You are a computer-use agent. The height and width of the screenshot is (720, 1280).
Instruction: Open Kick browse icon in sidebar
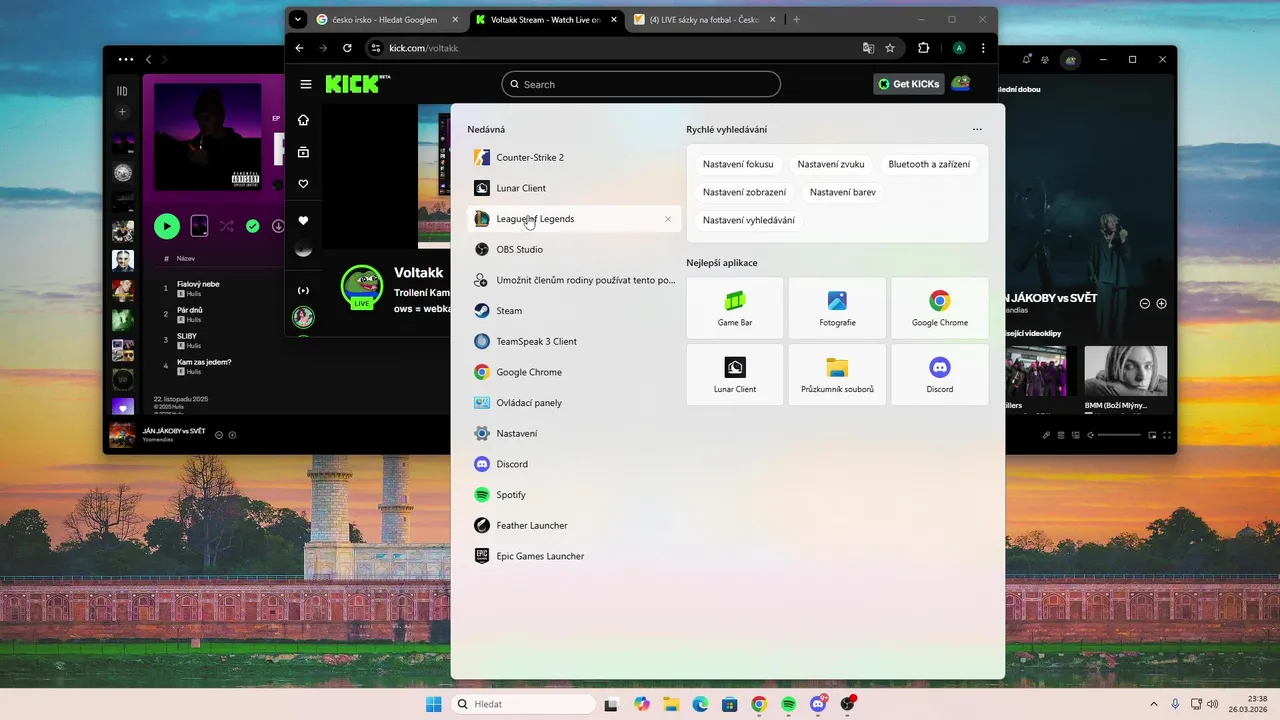click(x=304, y=152)
